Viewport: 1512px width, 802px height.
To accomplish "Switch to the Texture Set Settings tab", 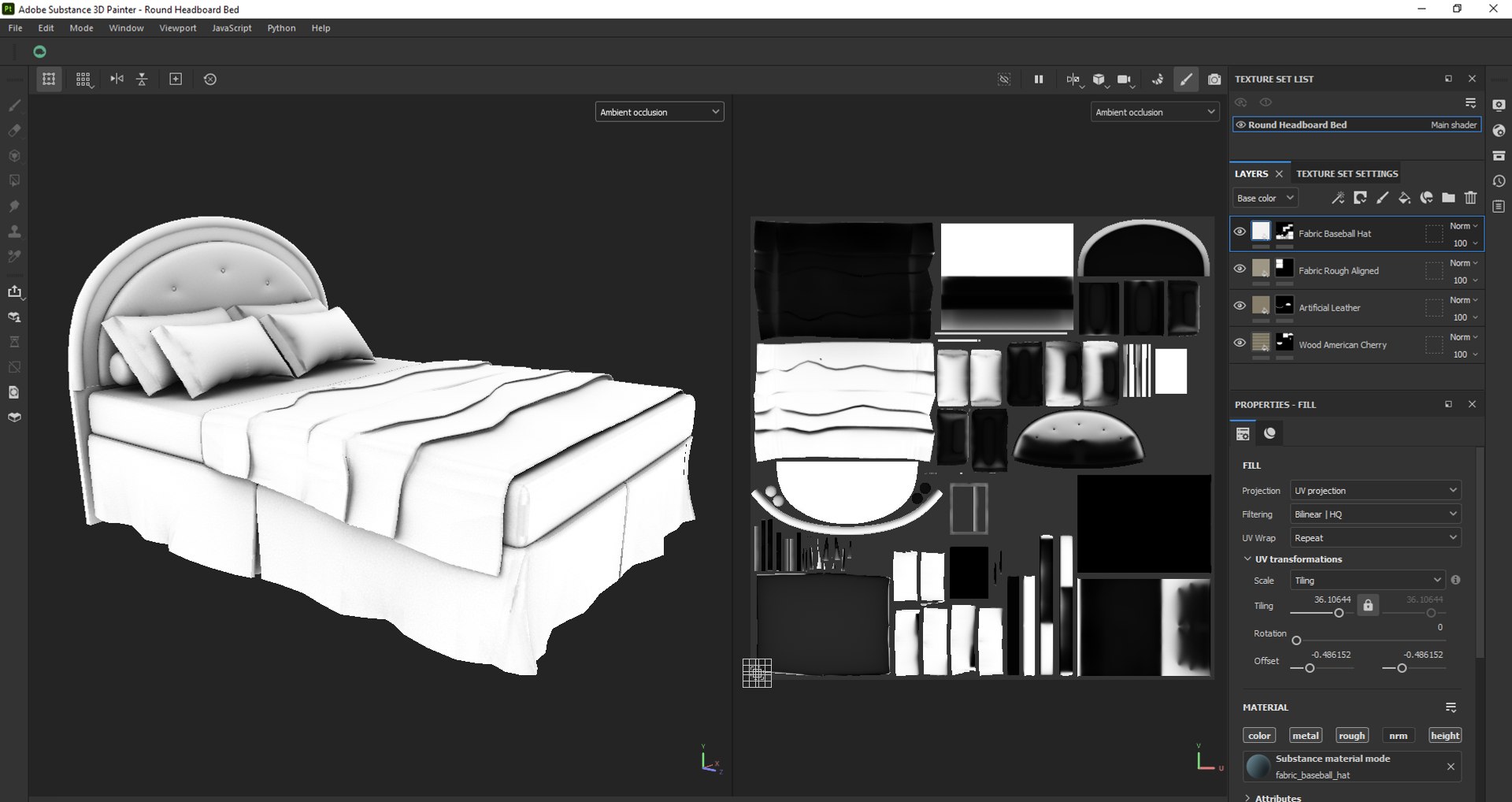I will [x=1347, y=173].
